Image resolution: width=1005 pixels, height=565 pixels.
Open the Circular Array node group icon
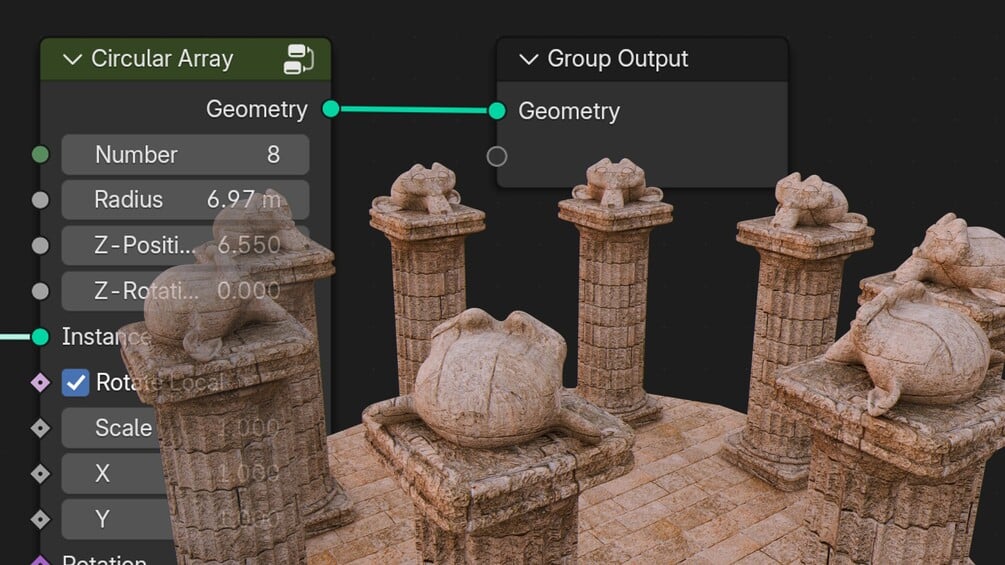(x=299, y=59)
